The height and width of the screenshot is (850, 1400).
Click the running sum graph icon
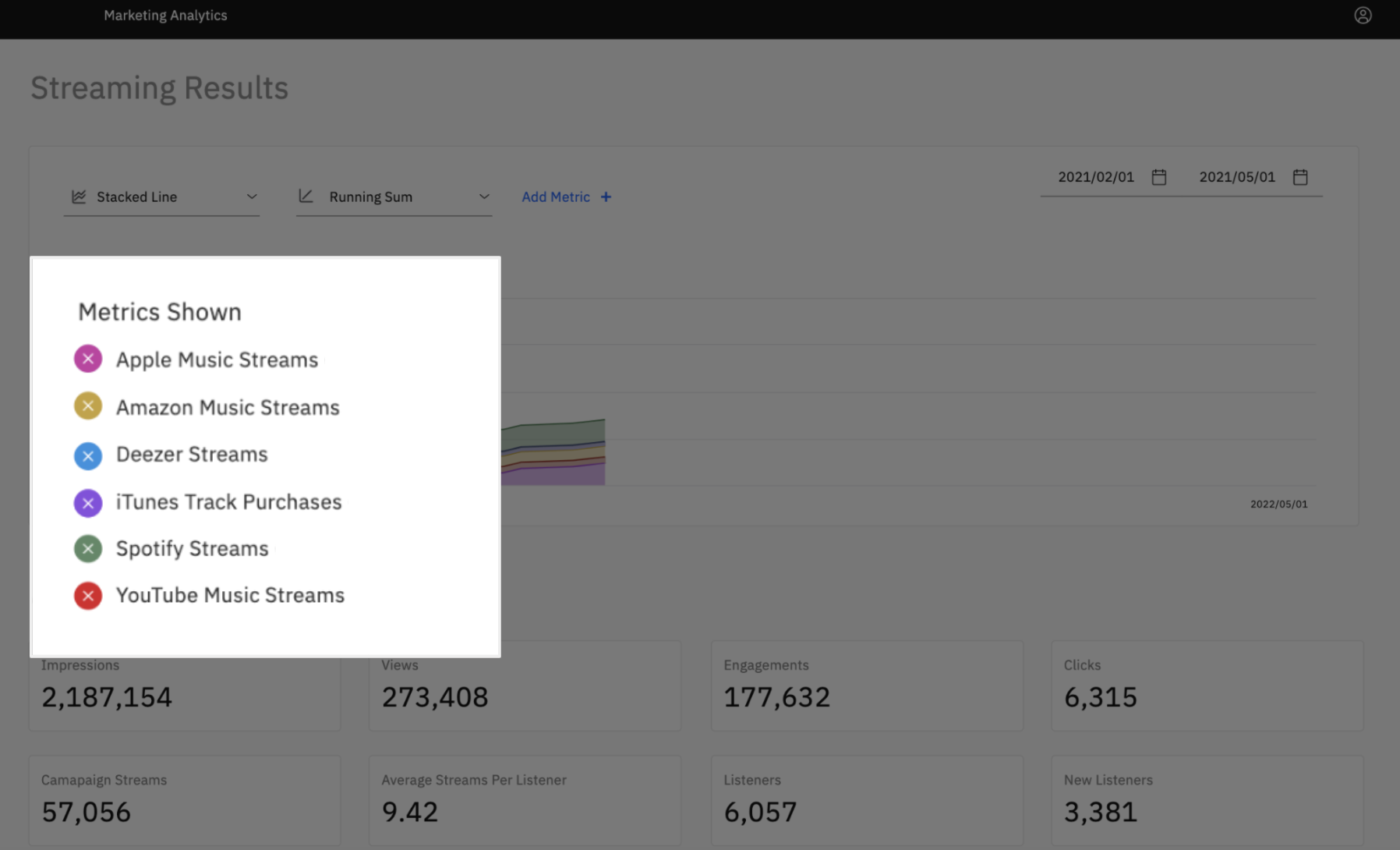tap(306, 197)
